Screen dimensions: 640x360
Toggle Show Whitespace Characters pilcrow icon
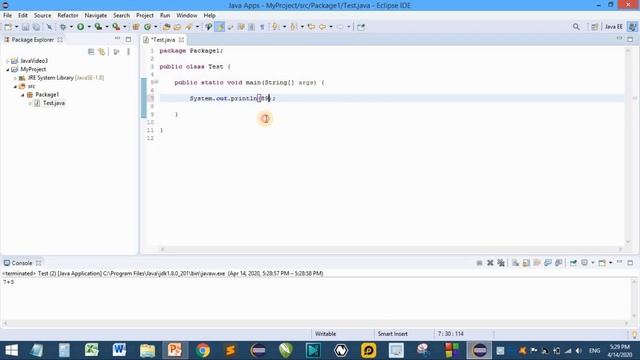point(262,27)
